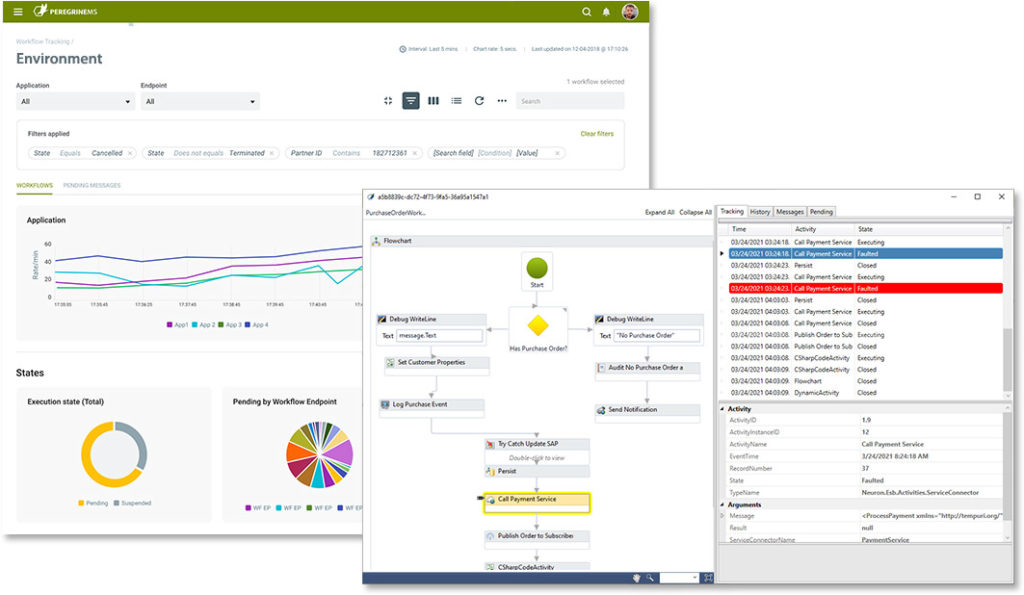This screenshot has width=1024, height=595.
Task: Open the Endpoint dropdown
Action: (x=200, y=102)
